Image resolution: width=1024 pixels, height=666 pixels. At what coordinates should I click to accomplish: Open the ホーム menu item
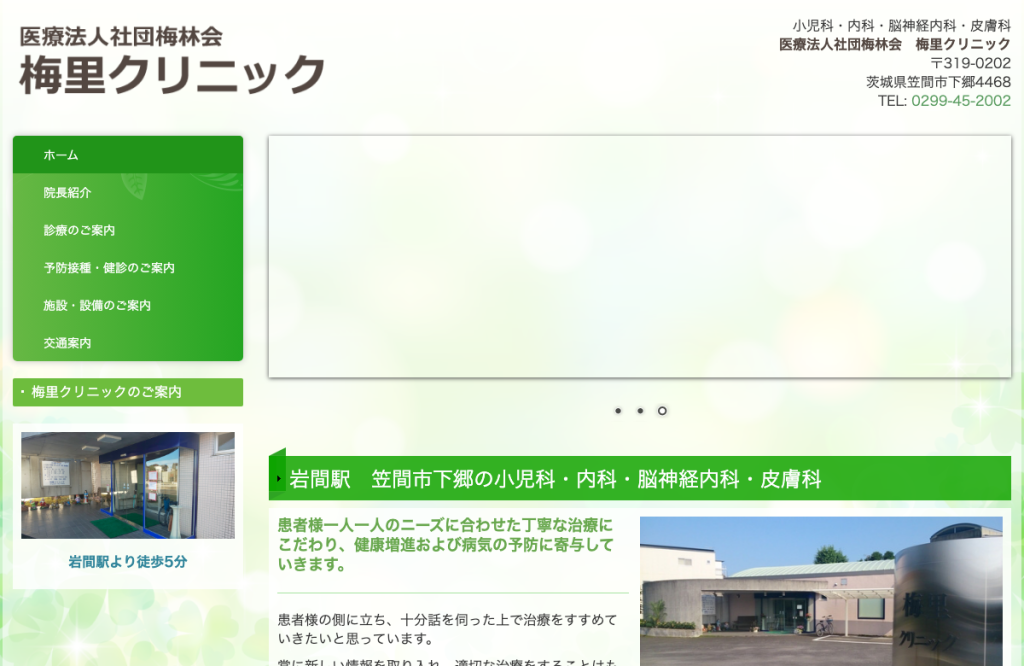128,155
